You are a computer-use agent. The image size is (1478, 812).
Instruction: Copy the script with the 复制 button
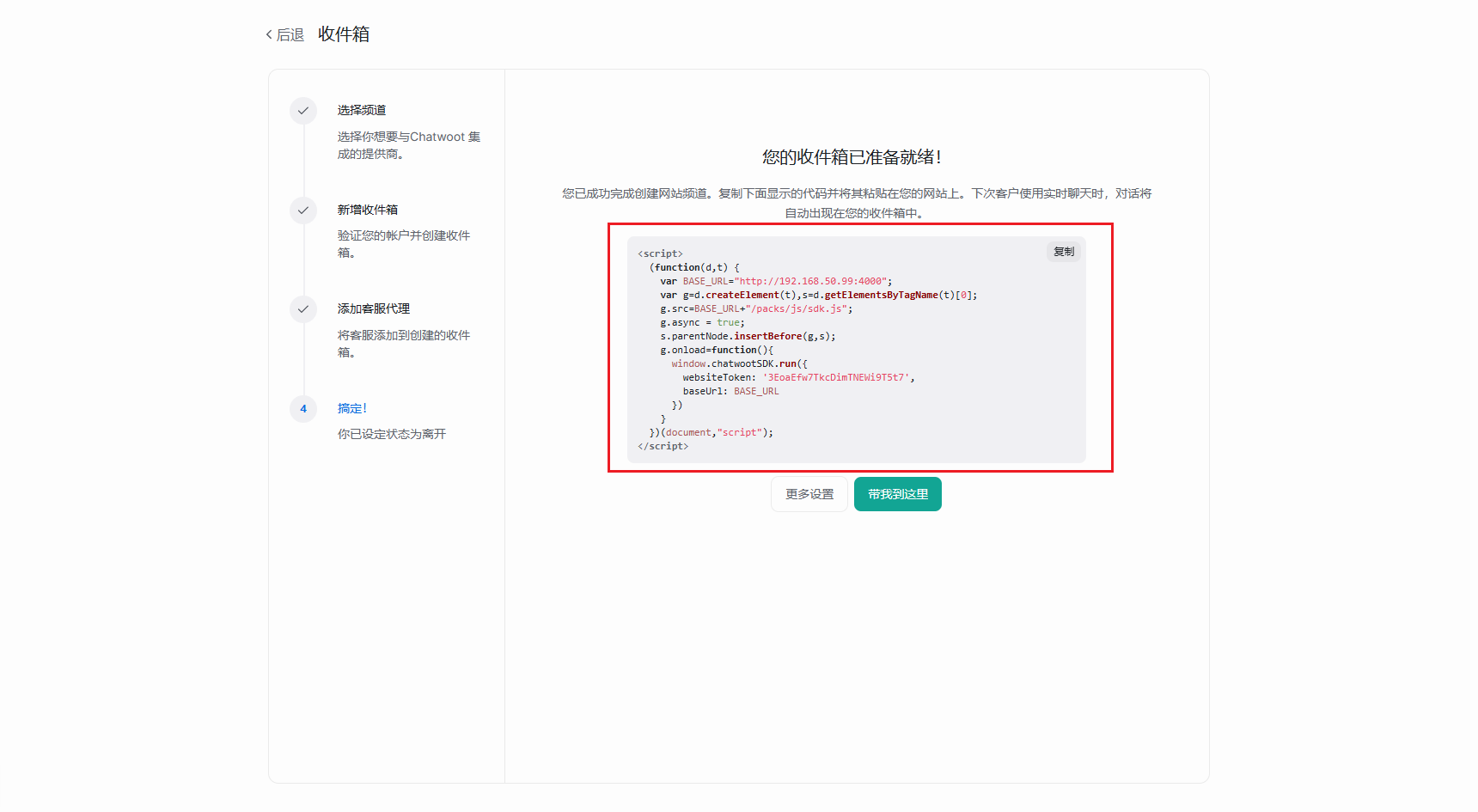click(x=1064, y=252)
